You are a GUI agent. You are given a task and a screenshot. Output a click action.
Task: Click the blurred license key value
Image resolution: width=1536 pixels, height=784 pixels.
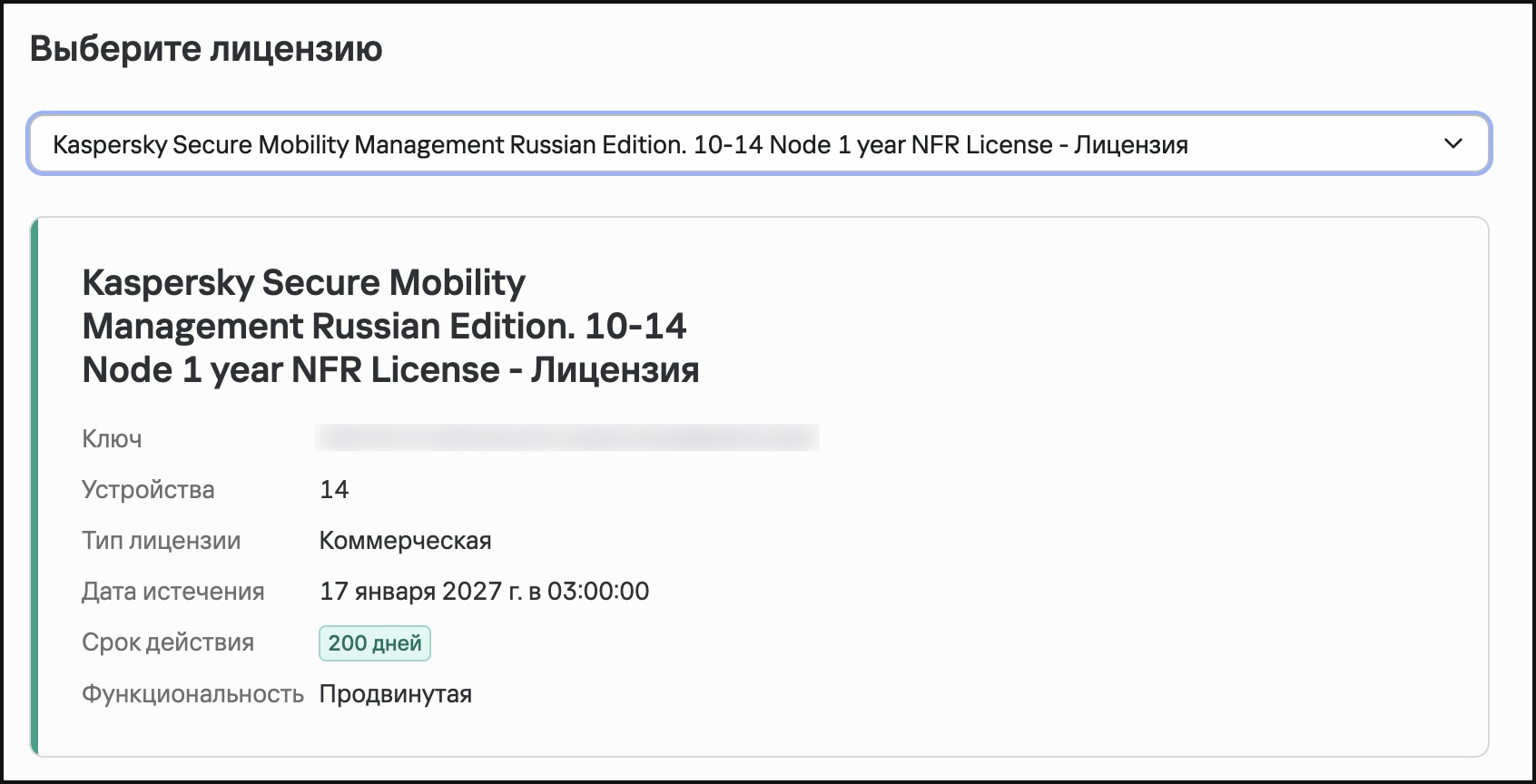coord(567,438)
